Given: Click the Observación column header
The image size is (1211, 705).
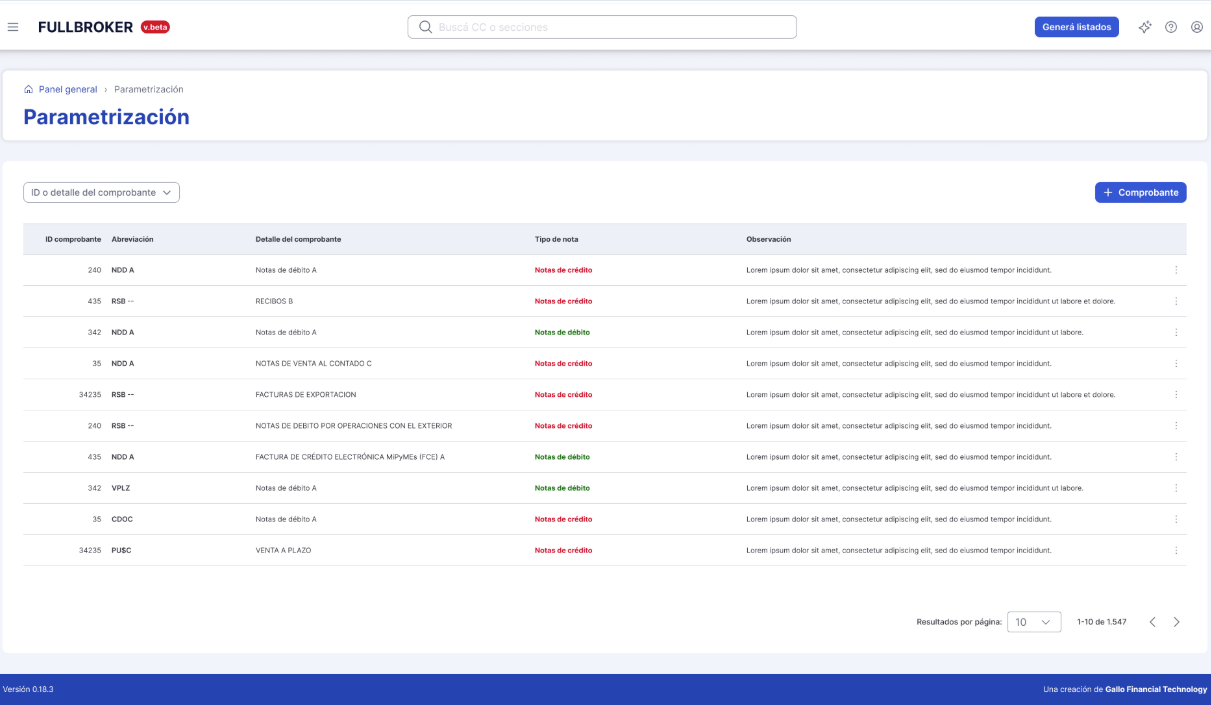Looking at the screenshot, I should click(768, 239).
